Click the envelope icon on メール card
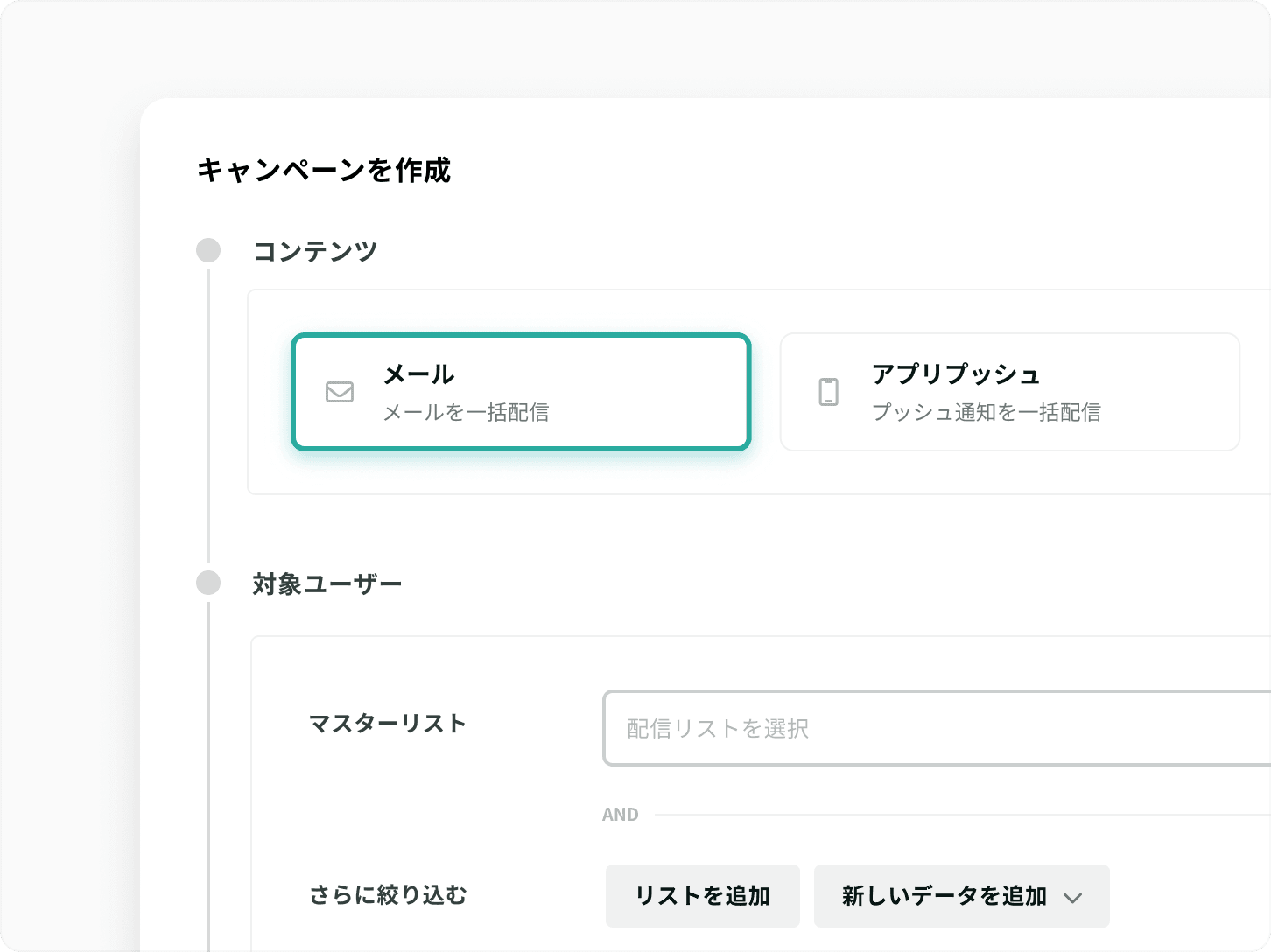1271x952 pixels. 340,392
